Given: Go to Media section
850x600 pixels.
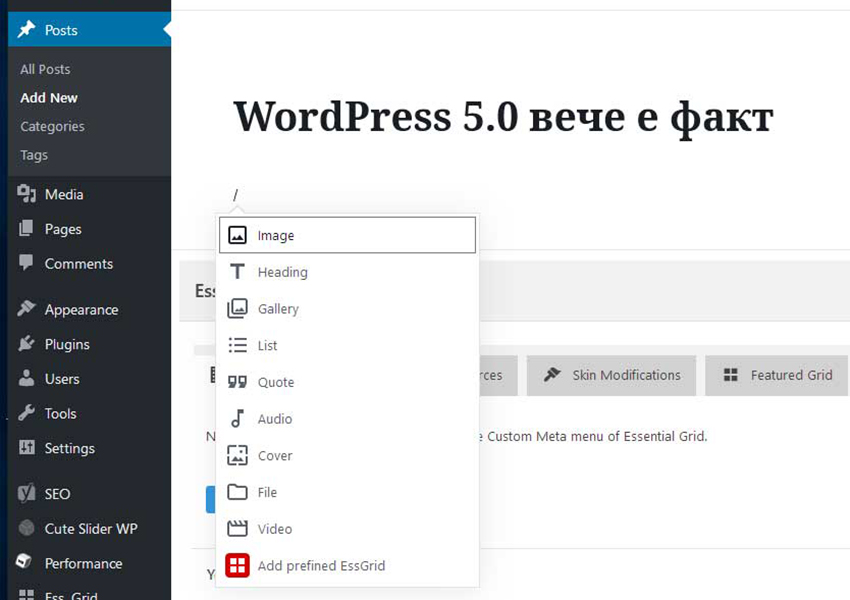Looking at the screenshot, I should tap(64, 195).
